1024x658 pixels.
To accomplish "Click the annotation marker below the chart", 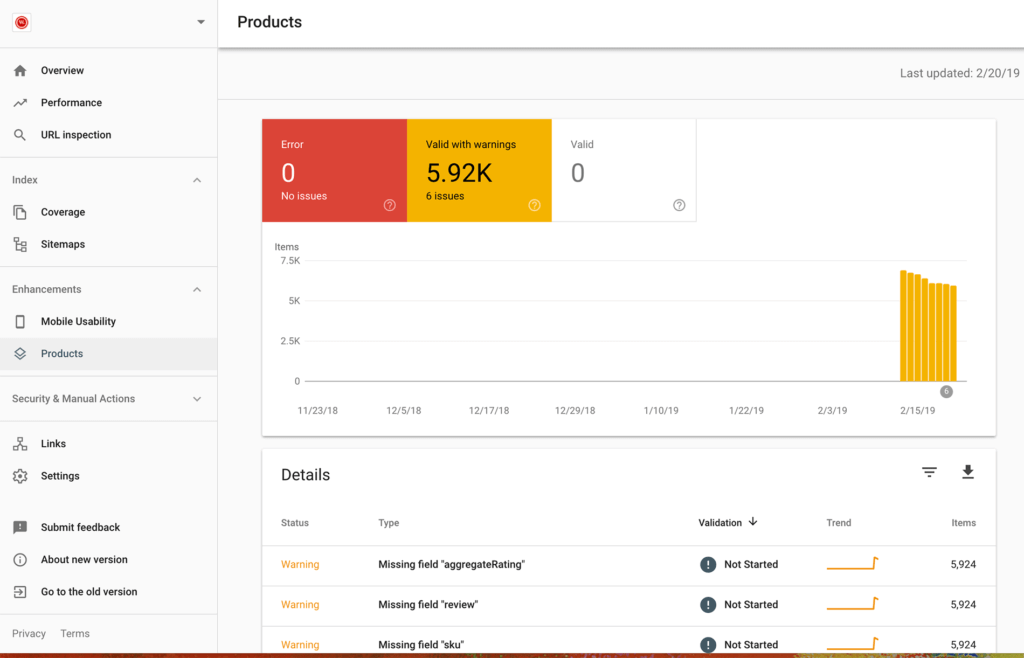I will tap(946, 392).
